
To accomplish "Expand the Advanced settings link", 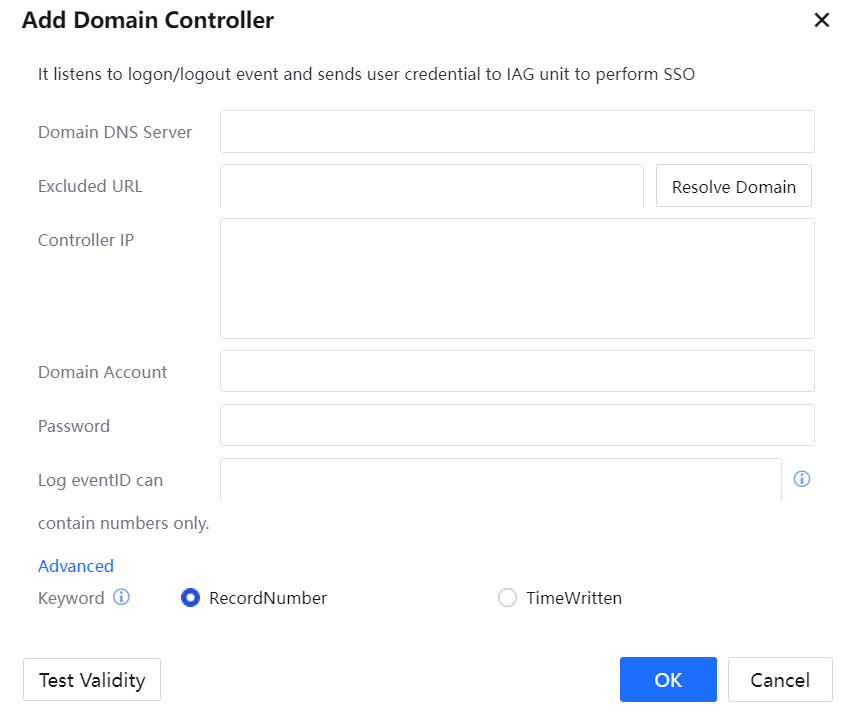I will [76, 566].
